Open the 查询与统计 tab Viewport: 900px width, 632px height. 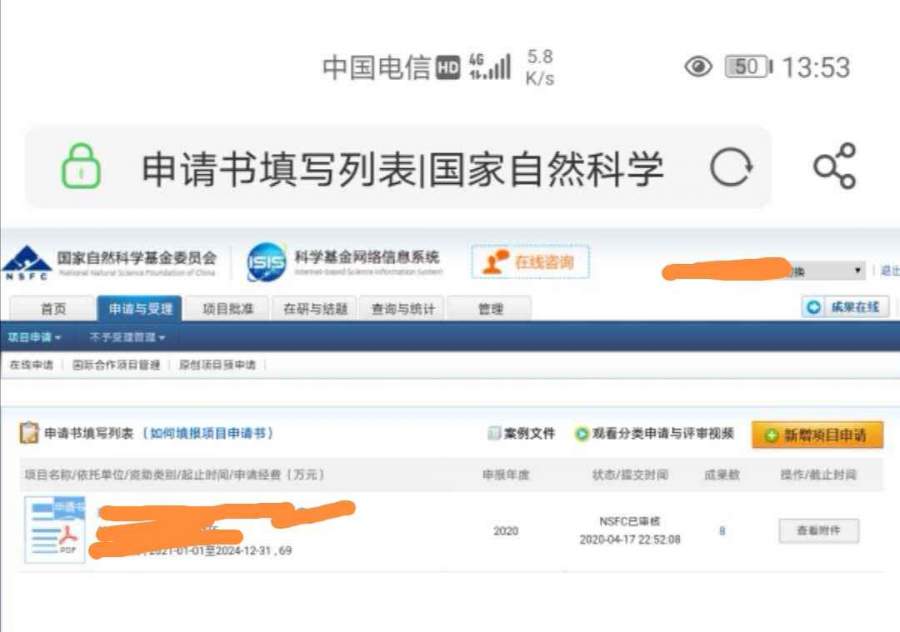pyautogui.click(x=403, y=309)
